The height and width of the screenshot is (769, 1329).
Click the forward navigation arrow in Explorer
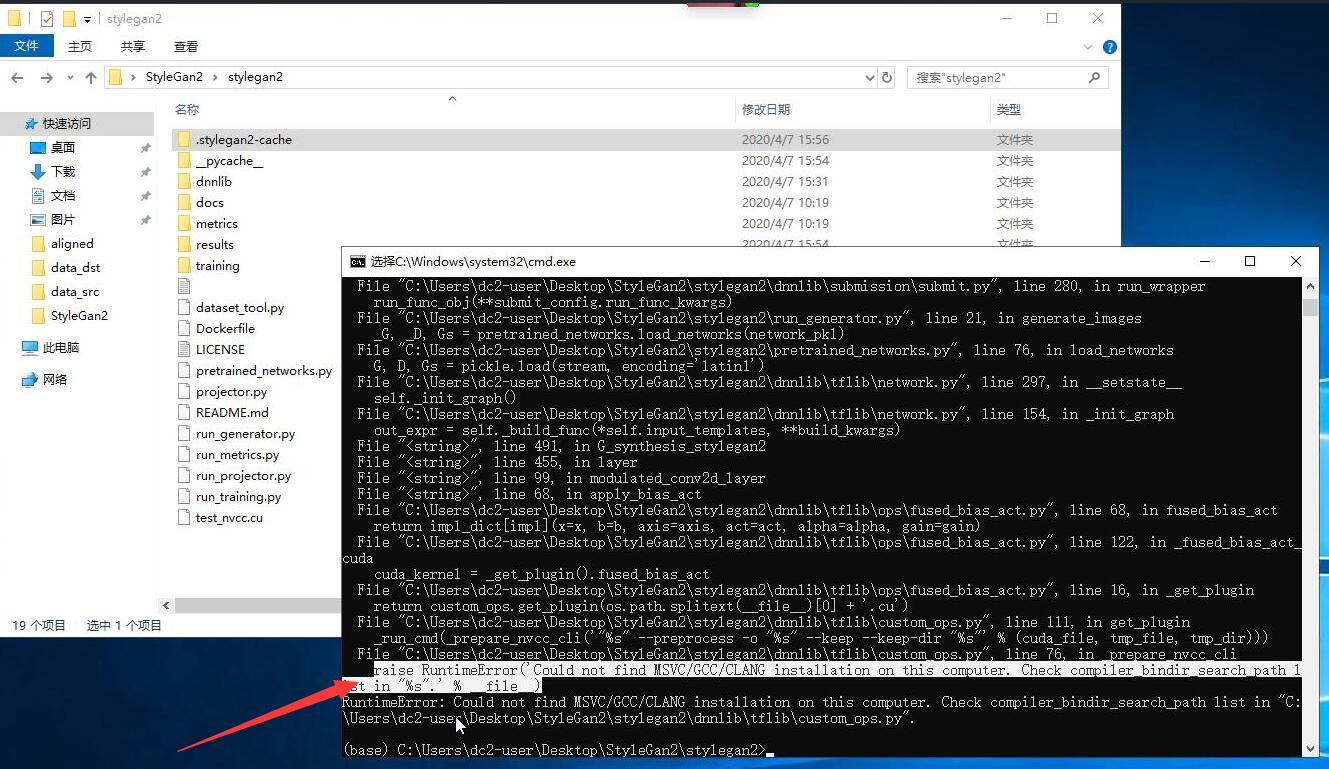[46, 77]
